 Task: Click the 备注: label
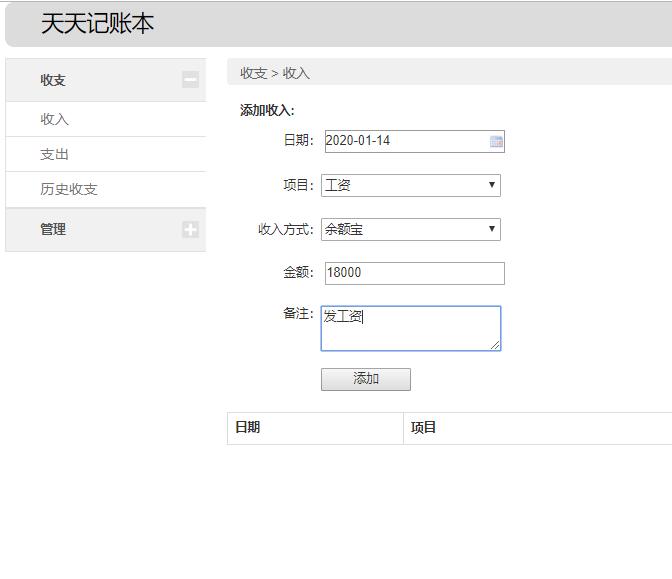coord(299,313)
